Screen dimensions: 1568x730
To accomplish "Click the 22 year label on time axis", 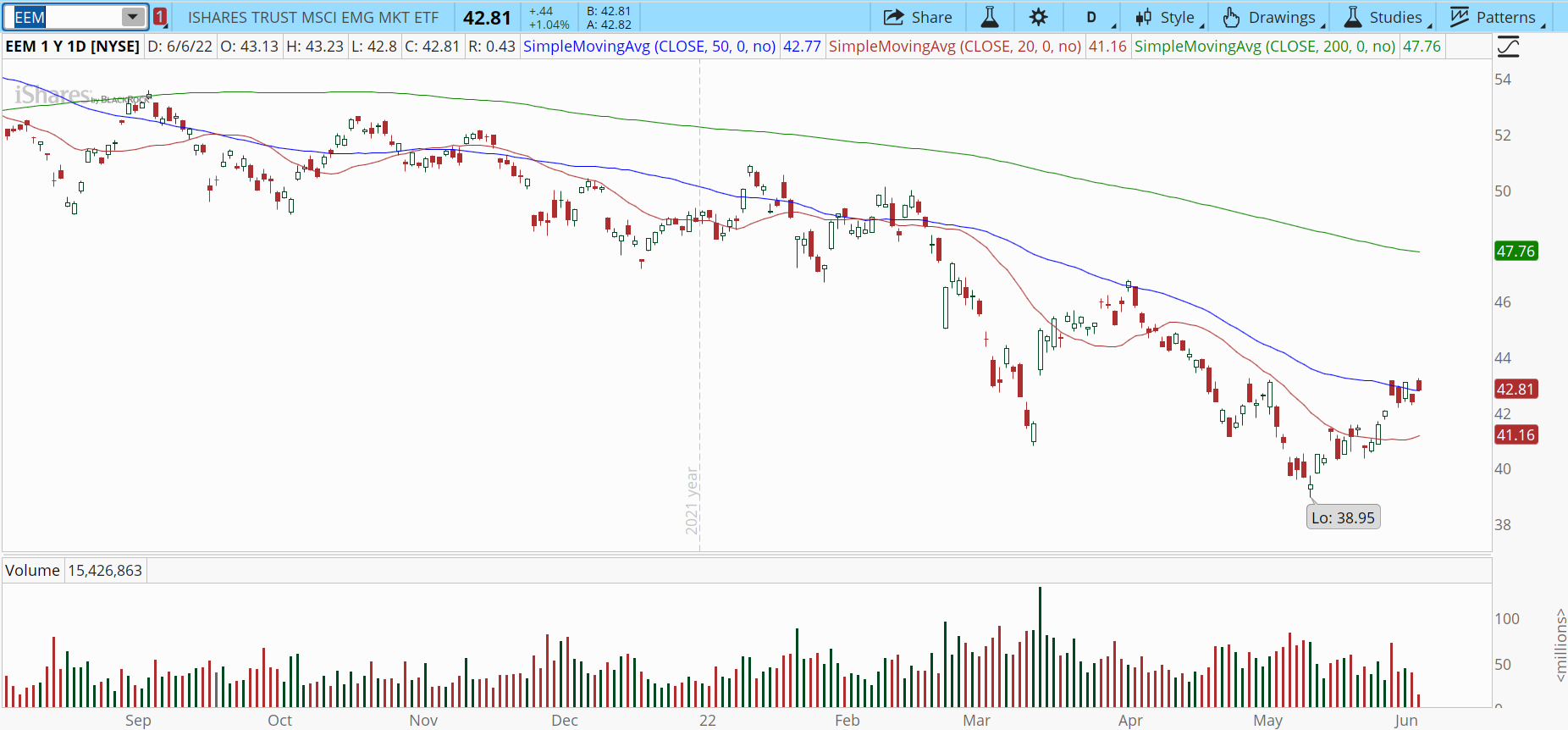I will [x=708, y=721].
